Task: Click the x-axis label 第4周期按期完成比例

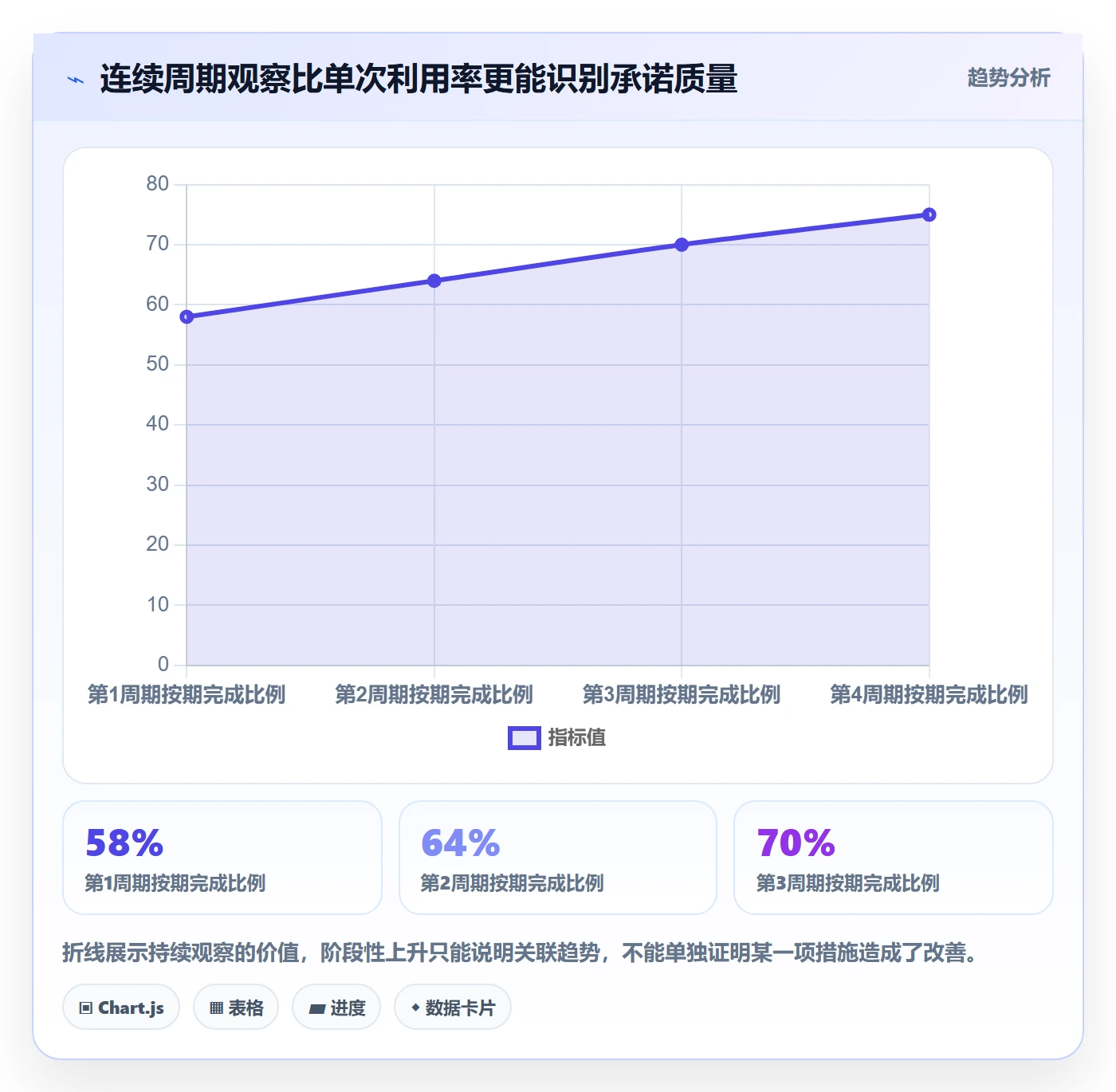Action: 929,694
